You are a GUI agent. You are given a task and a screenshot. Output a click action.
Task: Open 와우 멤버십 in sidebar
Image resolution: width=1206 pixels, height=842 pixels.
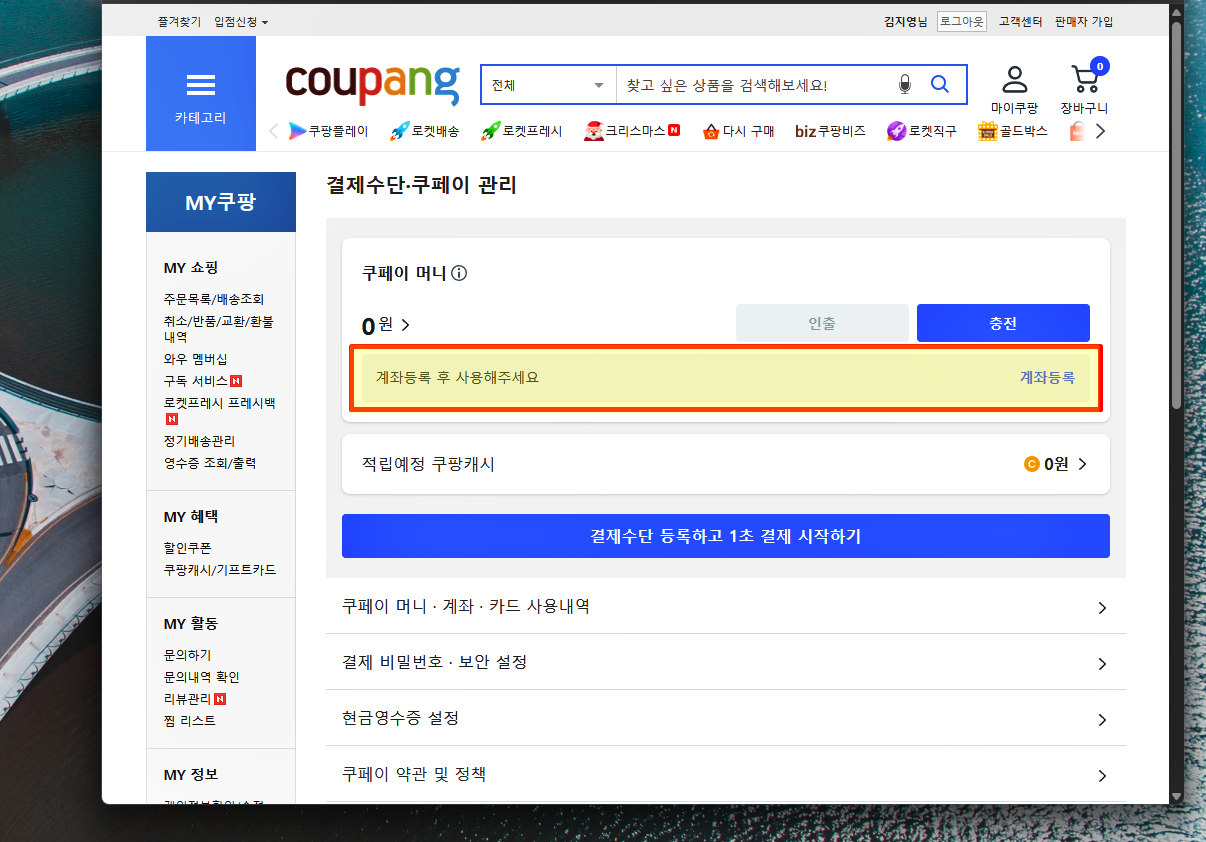point(196,359)
